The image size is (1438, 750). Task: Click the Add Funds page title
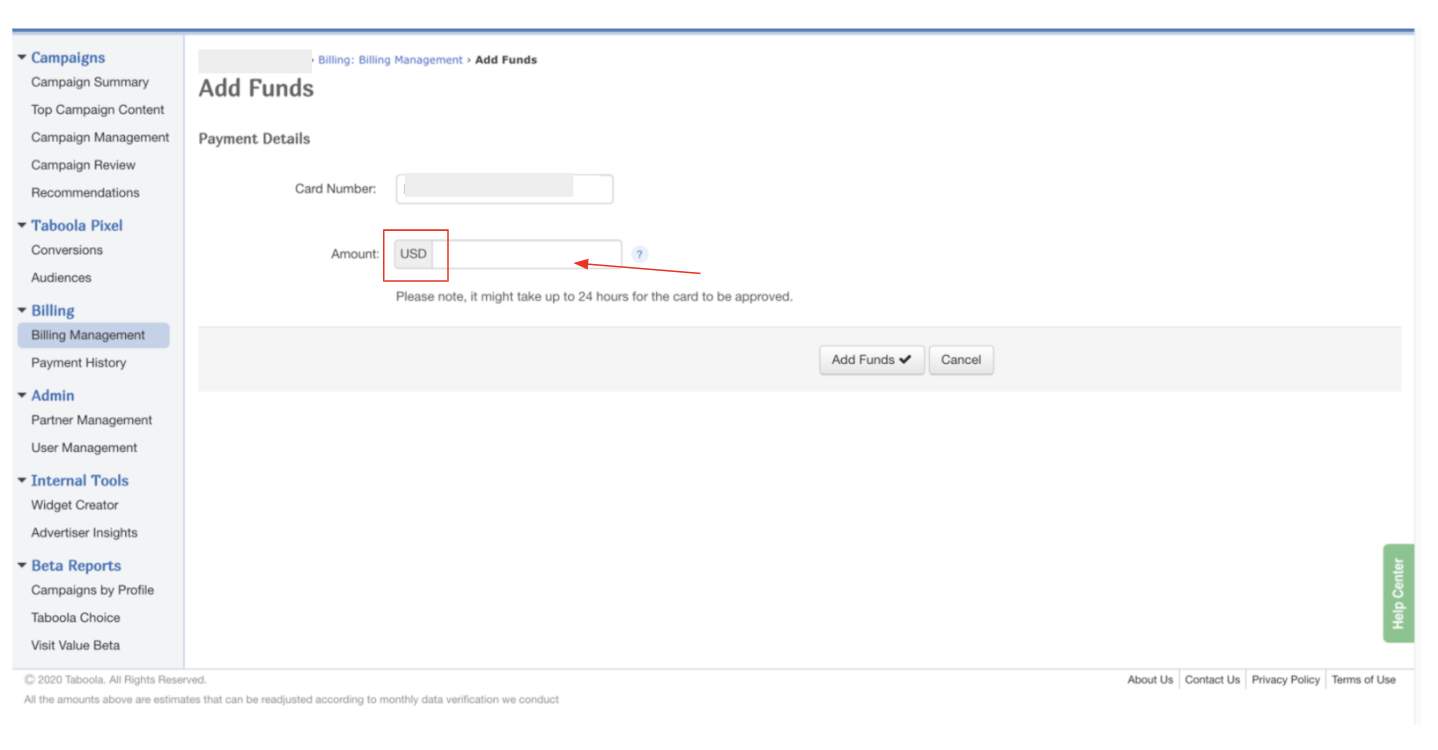(x=256, y=89)
